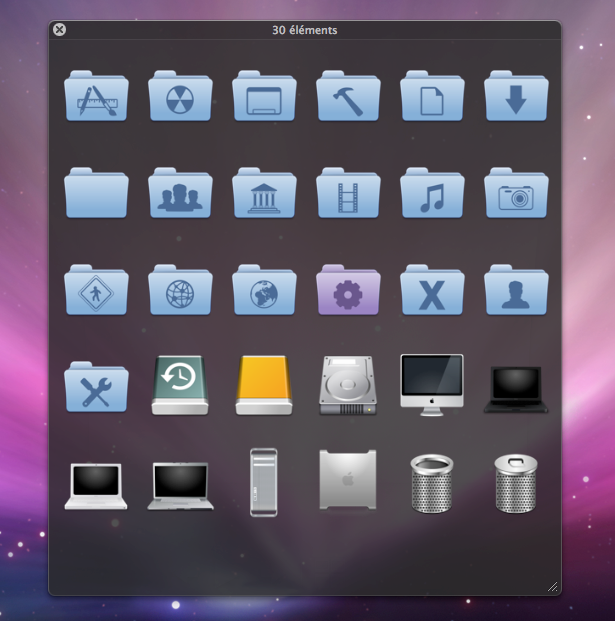Select the Time Machine backup drive icon
615x621 pixels.
180,385
